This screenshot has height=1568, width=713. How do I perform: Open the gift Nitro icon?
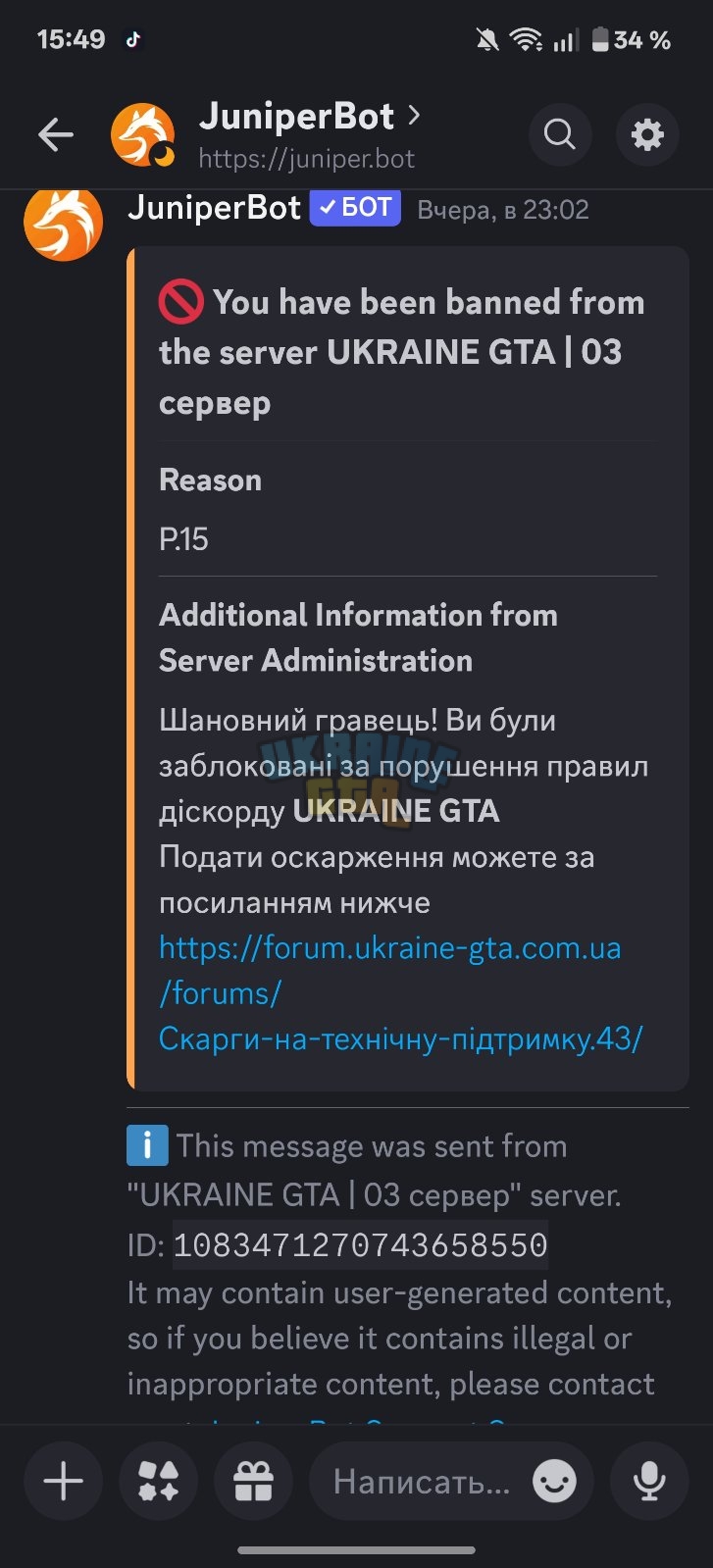[x=253, y=1481]
